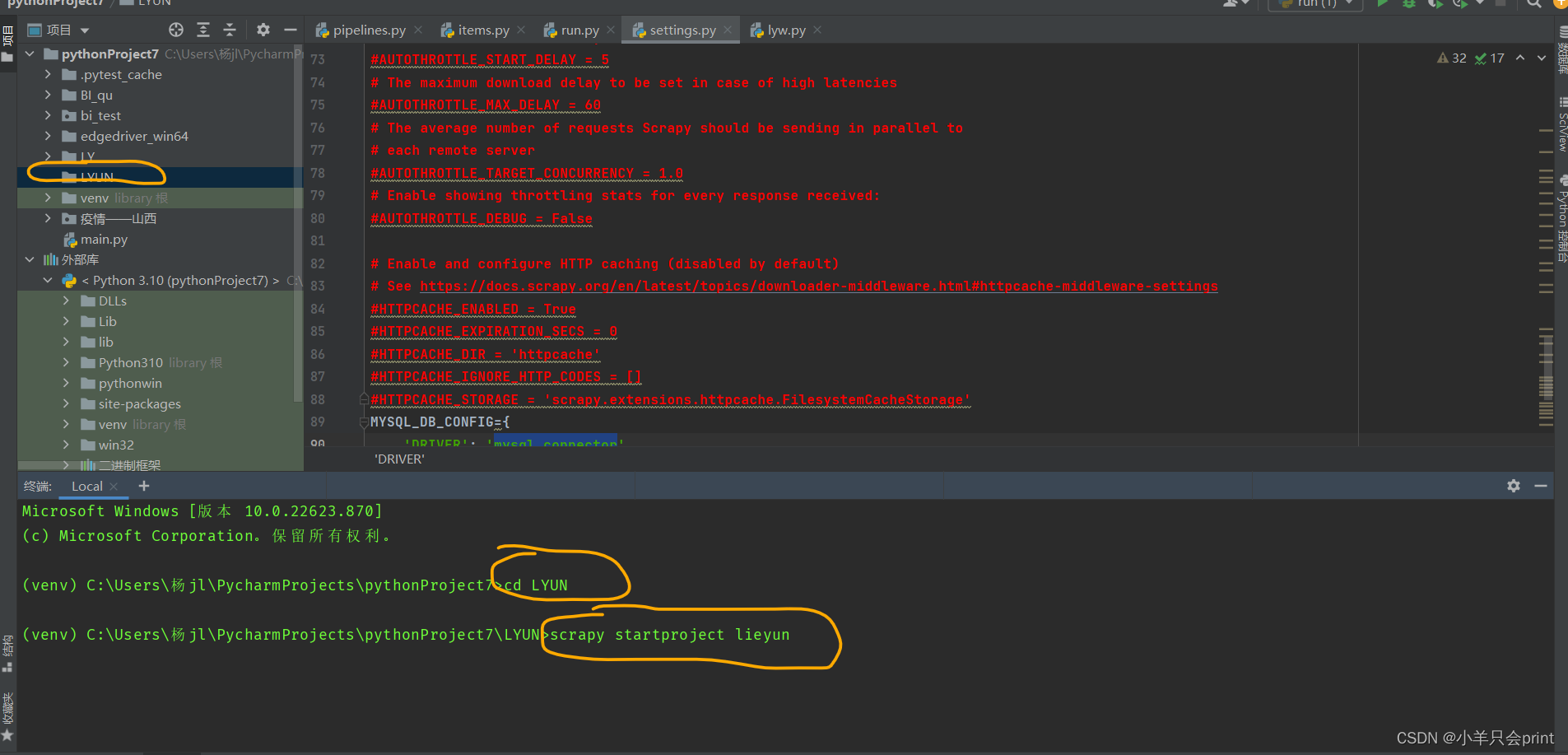
Task: Select file main.py in project tree
Action: [104, 239]
